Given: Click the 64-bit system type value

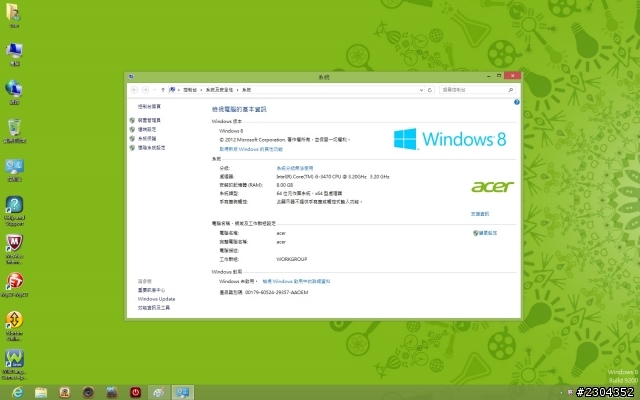Looking at the screenshot, I should pyautogui.click(x=309, y=193).
